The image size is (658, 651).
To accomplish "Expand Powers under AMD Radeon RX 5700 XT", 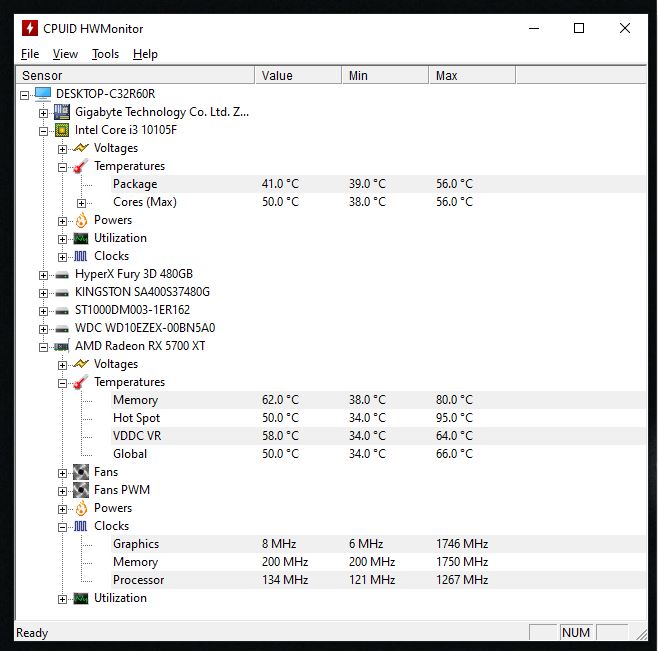I will (x=62, y=509).
